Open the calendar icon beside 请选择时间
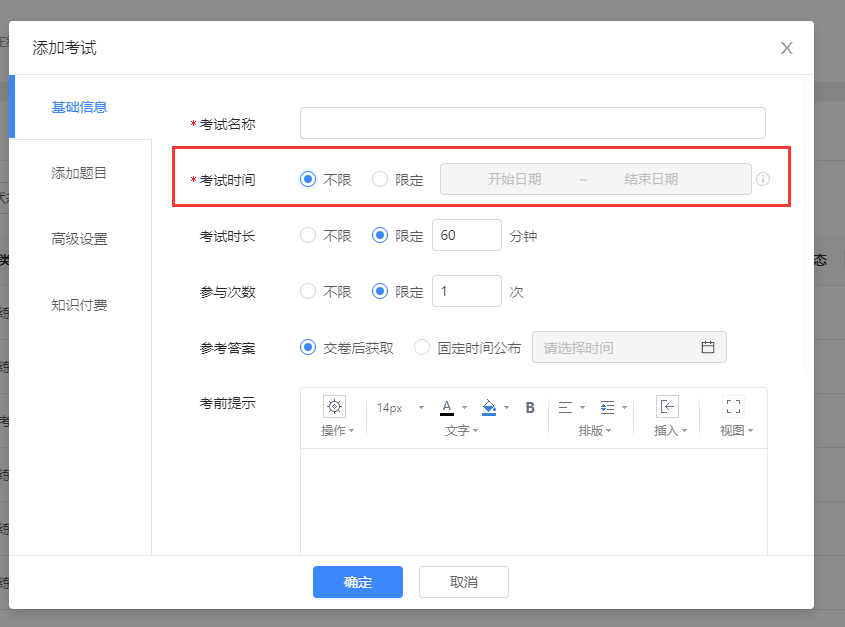 (708, 347)
